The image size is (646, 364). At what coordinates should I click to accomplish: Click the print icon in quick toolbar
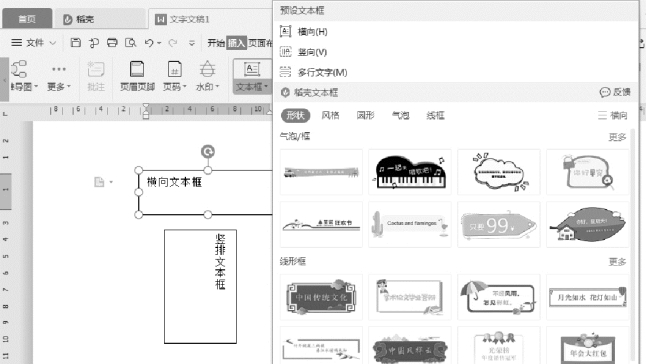[x=112, y=42]
